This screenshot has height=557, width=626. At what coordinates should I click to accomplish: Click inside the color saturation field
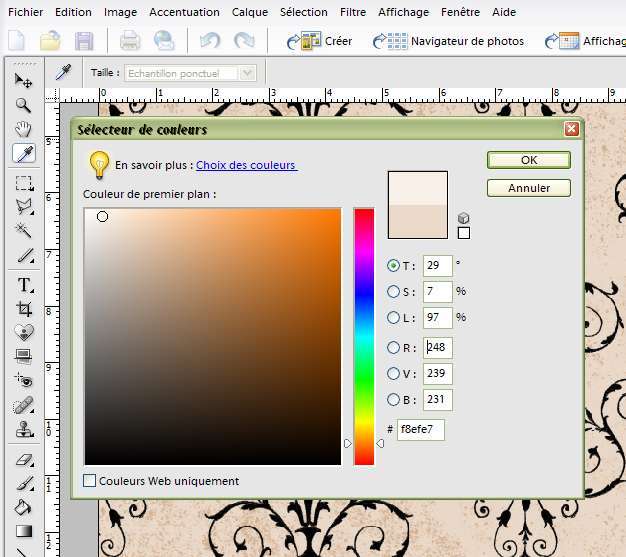pyautogui.click(x=213, y=336)
